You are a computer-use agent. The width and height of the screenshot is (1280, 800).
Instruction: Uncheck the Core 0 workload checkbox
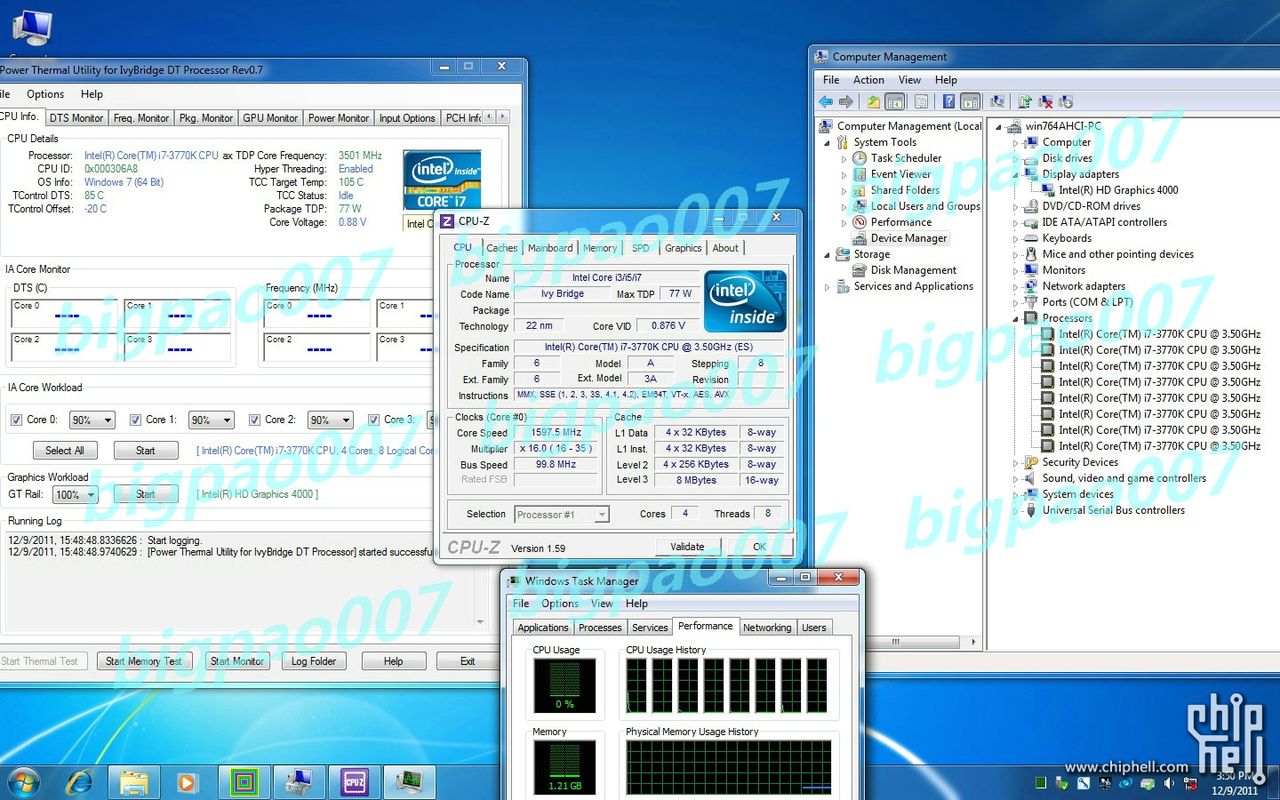17,419
